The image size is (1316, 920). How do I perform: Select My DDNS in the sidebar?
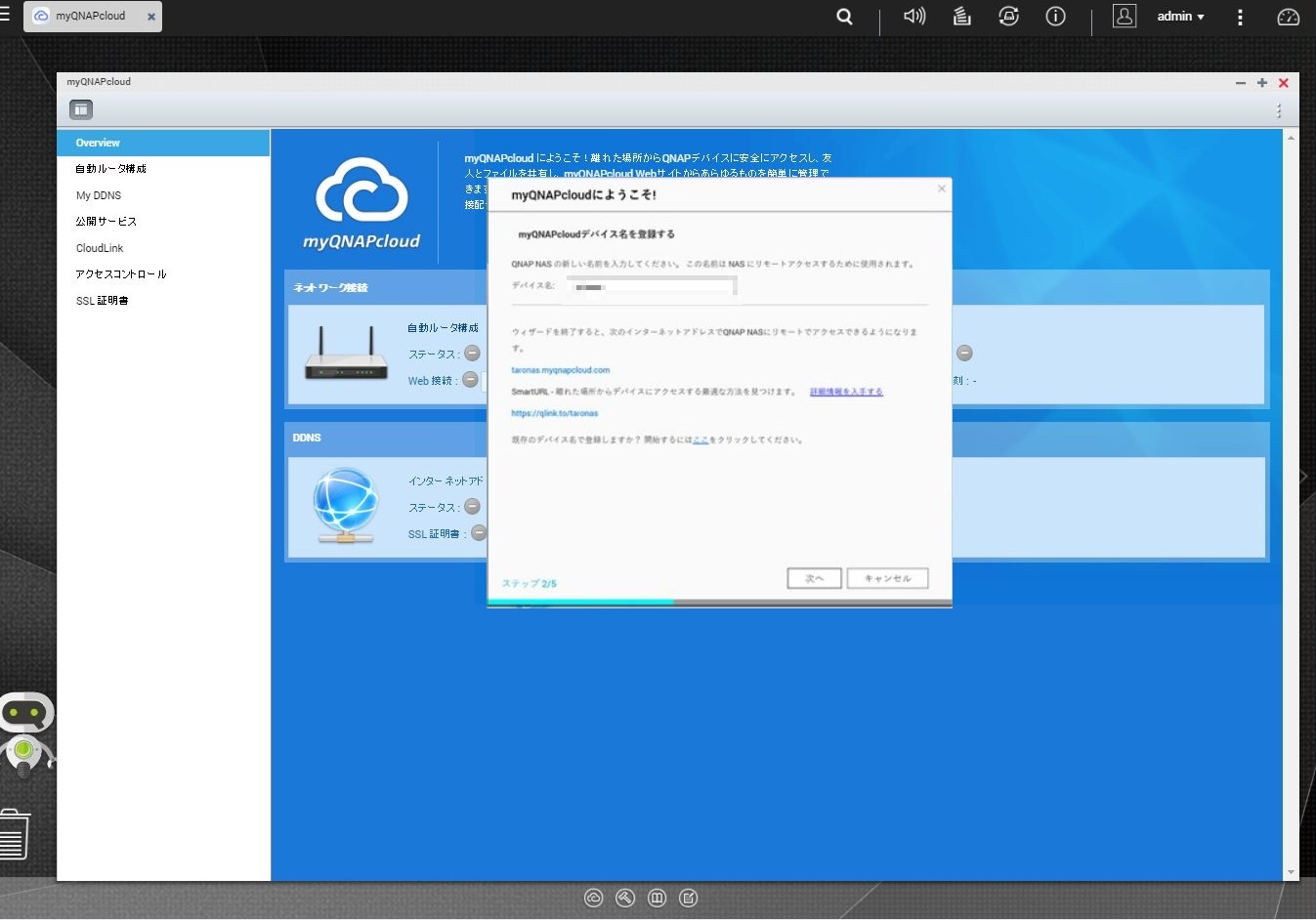pos(163,195)
